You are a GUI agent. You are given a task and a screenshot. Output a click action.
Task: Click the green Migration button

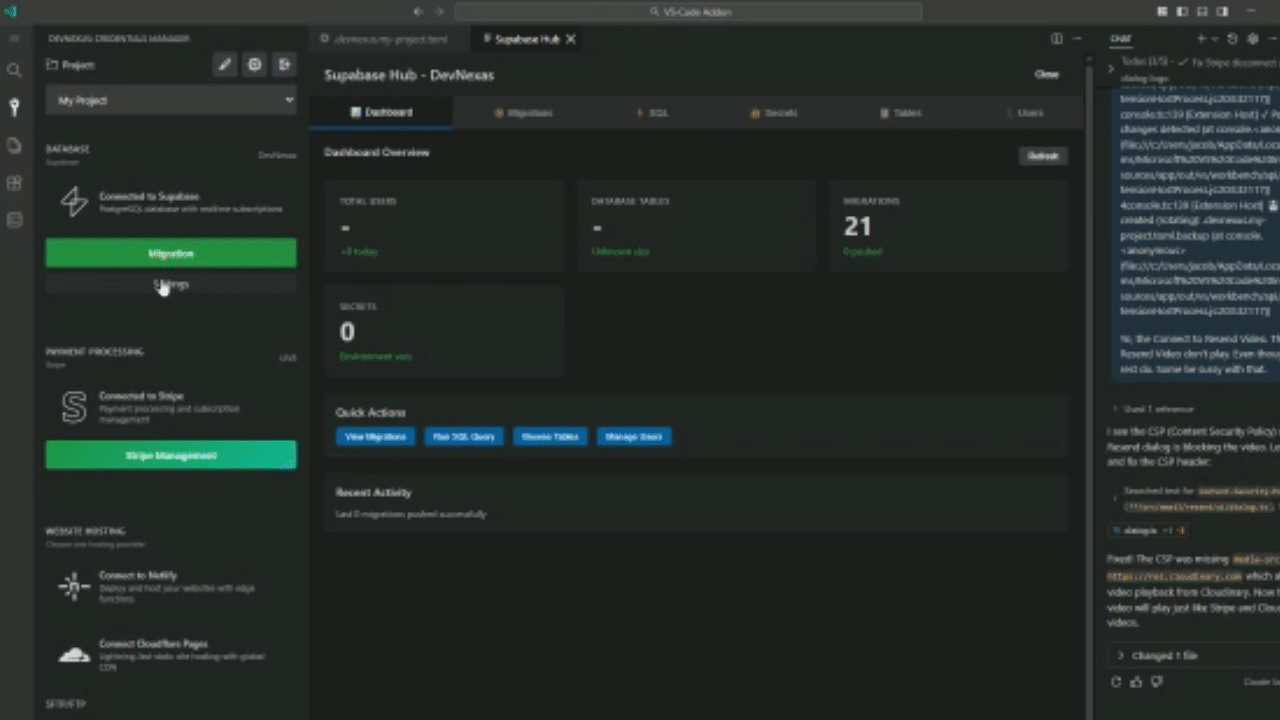171,253
